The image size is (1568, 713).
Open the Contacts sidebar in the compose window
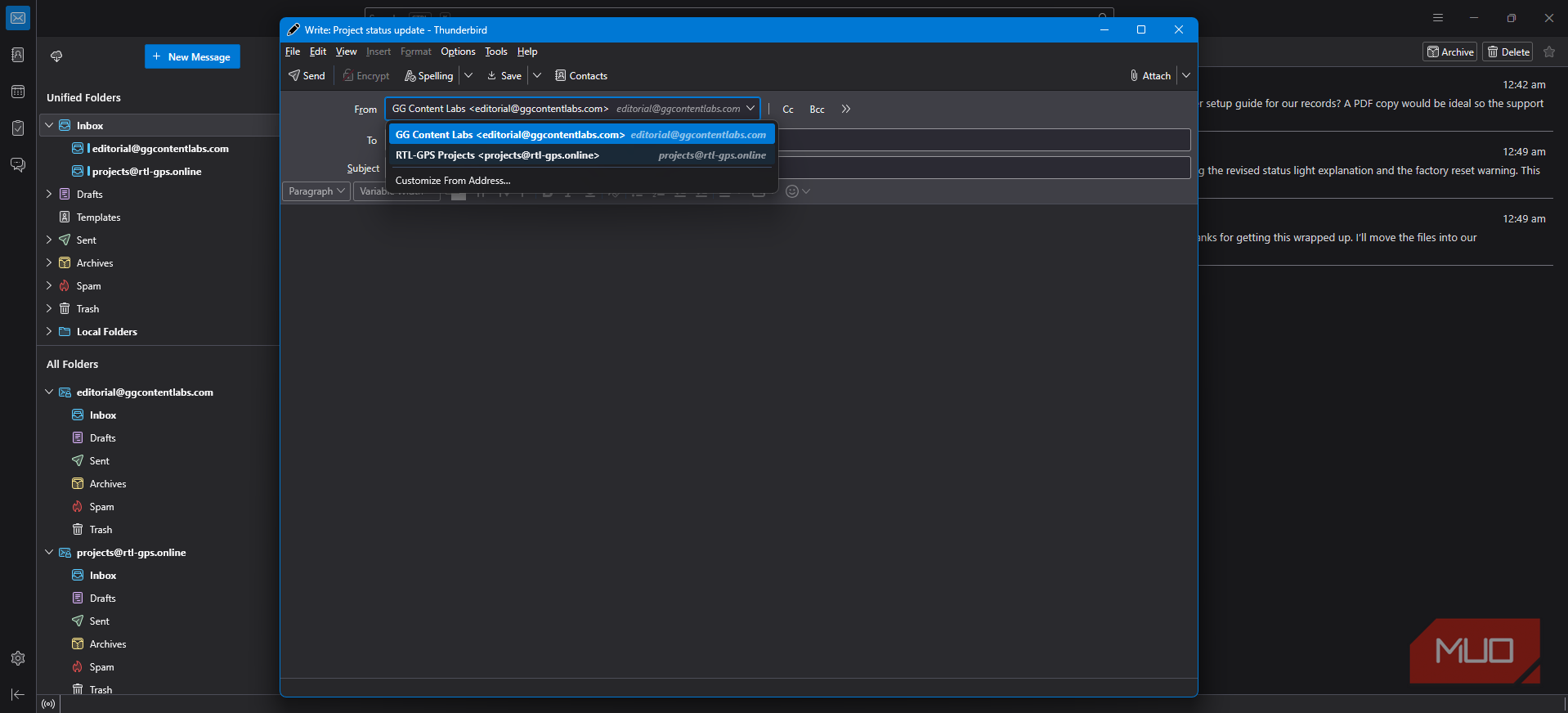[581, 76]
